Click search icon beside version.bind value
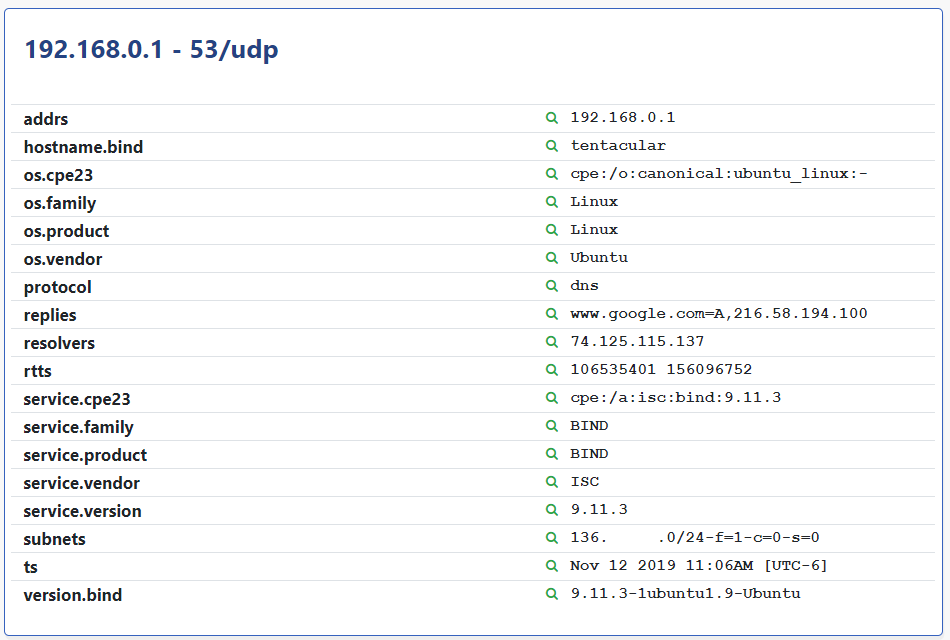Viewport: 950px width, 640px height. [551, 594]
